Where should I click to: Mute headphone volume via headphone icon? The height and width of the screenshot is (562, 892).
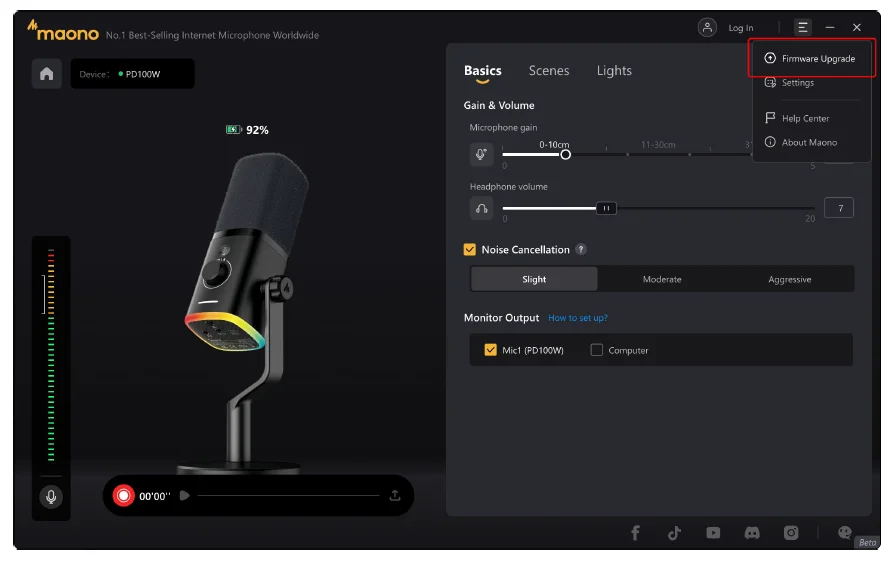pyautogui.click(x=481, y=208)
